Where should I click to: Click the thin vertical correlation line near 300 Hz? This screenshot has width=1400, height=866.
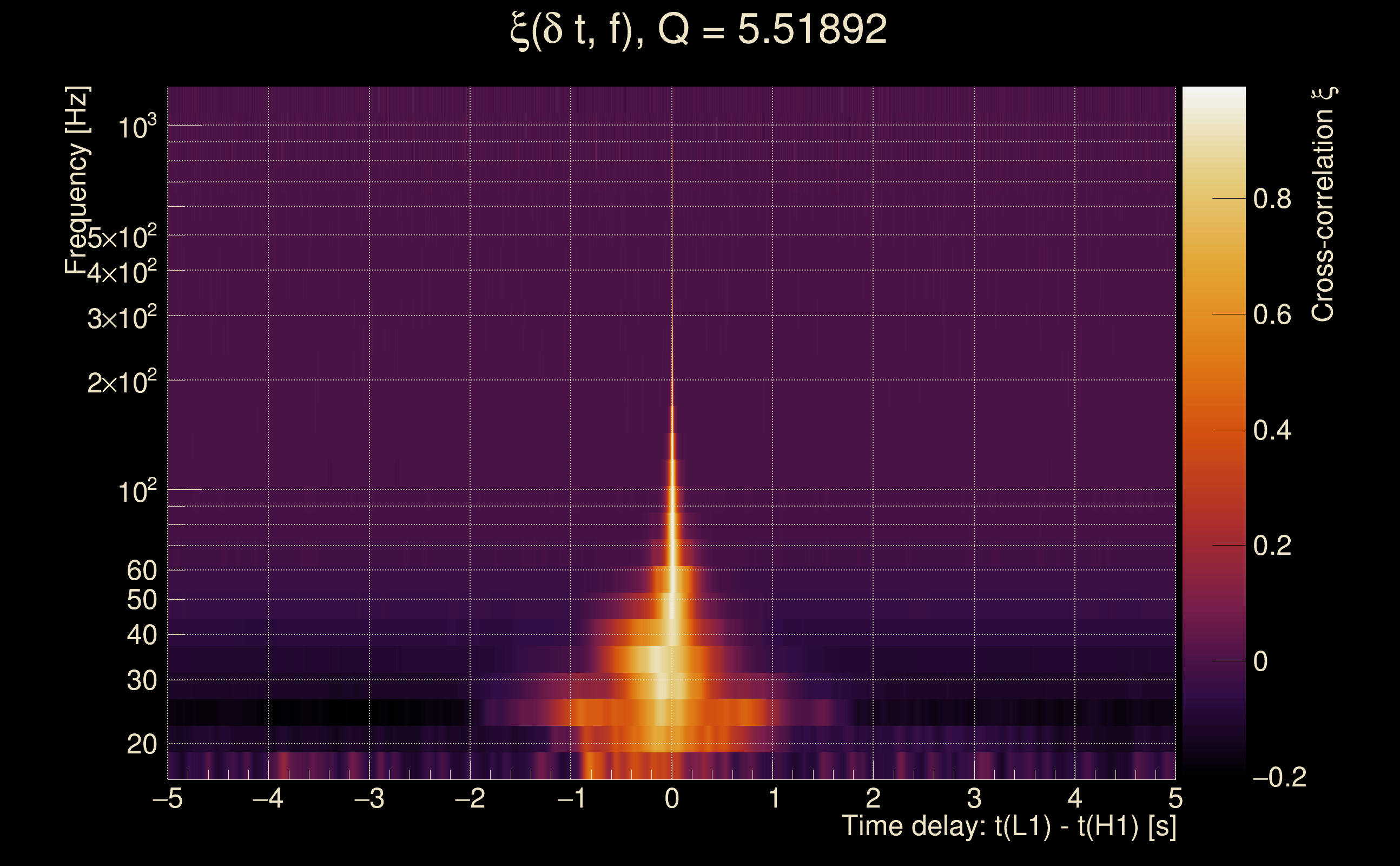pos(672,315)
